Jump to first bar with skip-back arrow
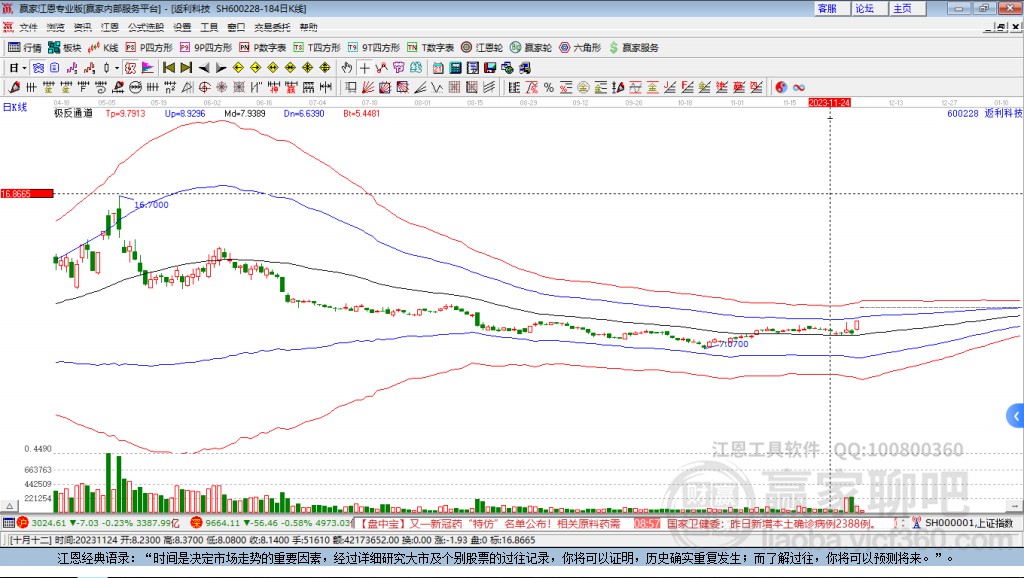1024x578 pixels. tap(169, 68)
